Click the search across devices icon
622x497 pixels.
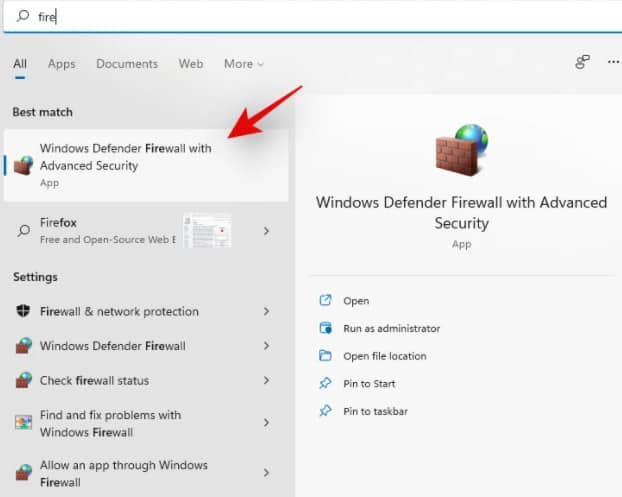click(x=582, y=62)
